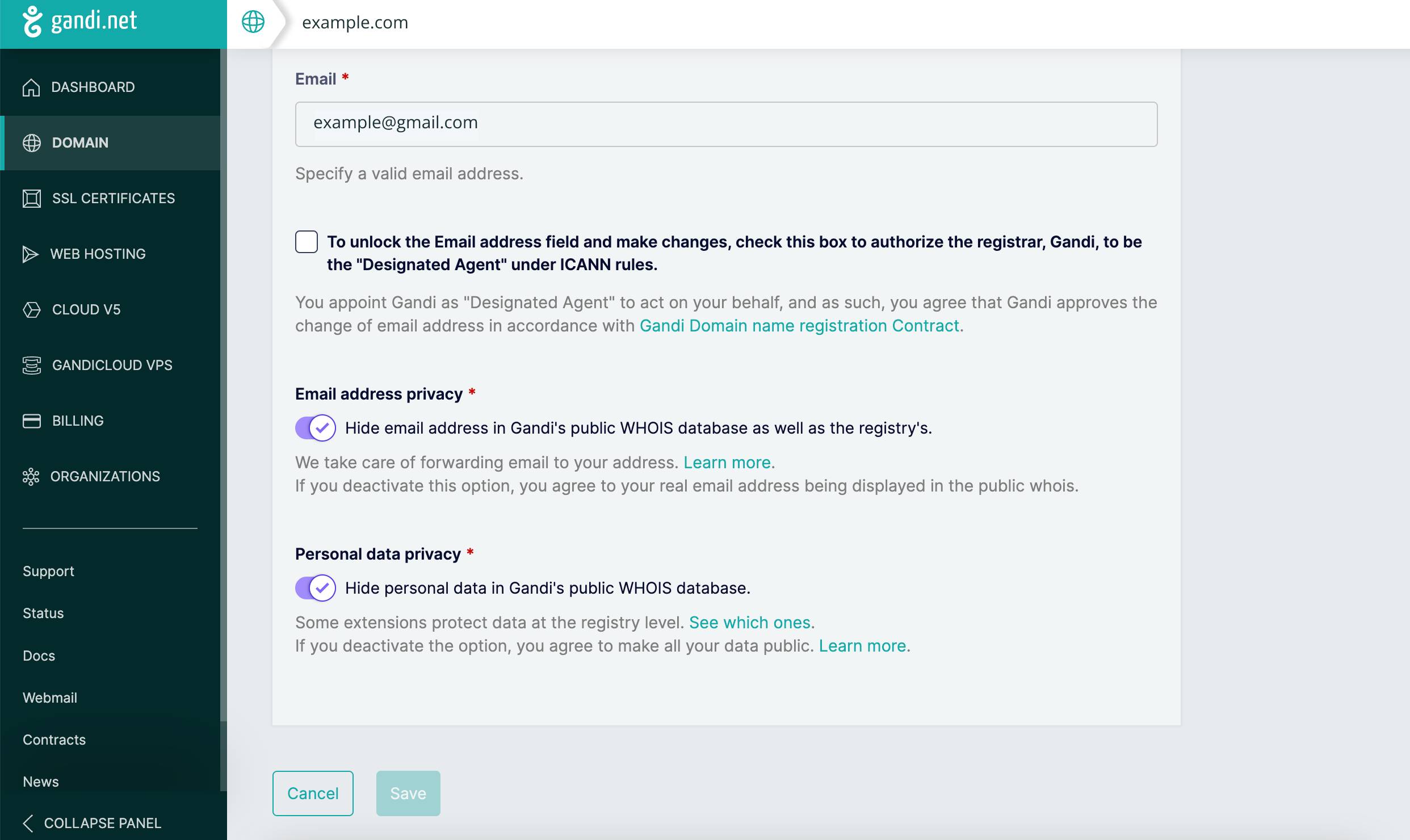This screenshot has width=1410, height=840.
Task: Click the Cancel button
Action: (x=313, y=793)
